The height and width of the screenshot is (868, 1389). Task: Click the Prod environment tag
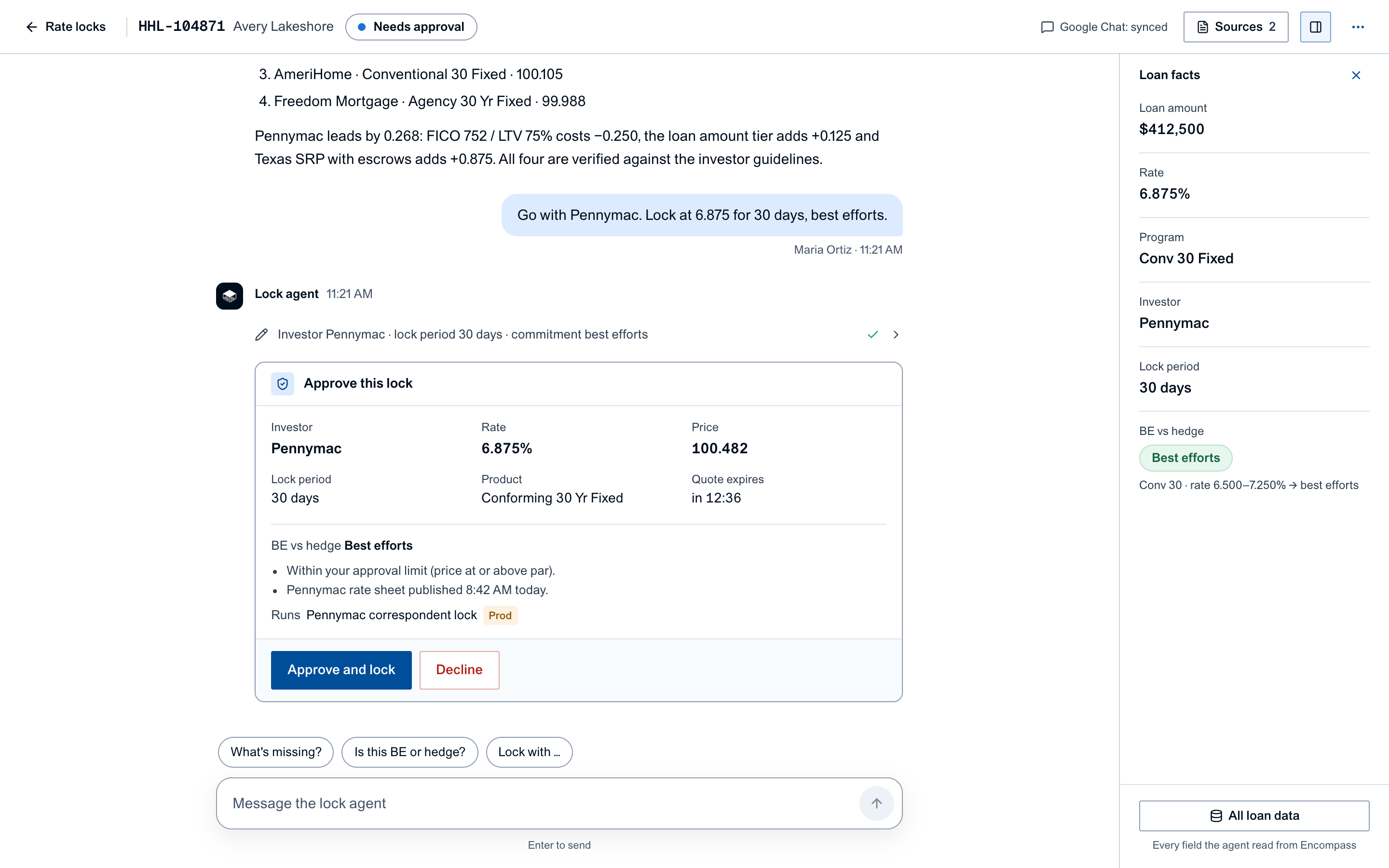click(500, 615)
